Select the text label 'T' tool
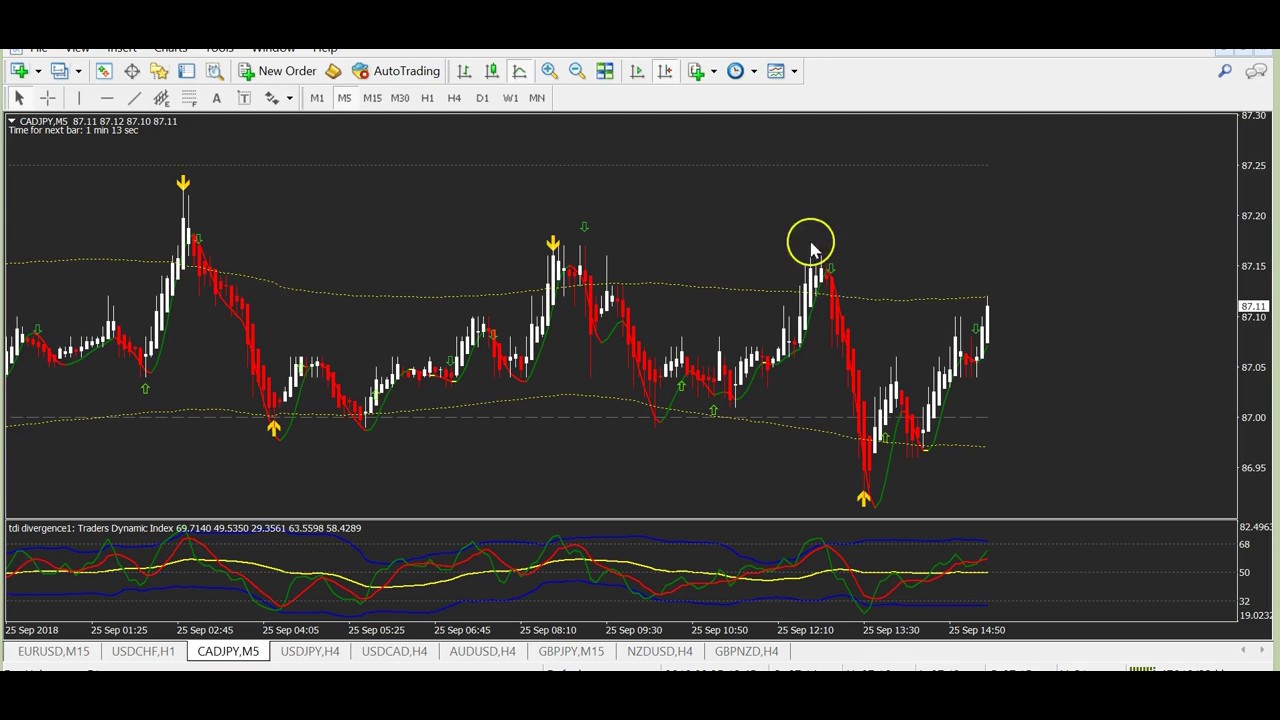 click(x=244, y=98)
